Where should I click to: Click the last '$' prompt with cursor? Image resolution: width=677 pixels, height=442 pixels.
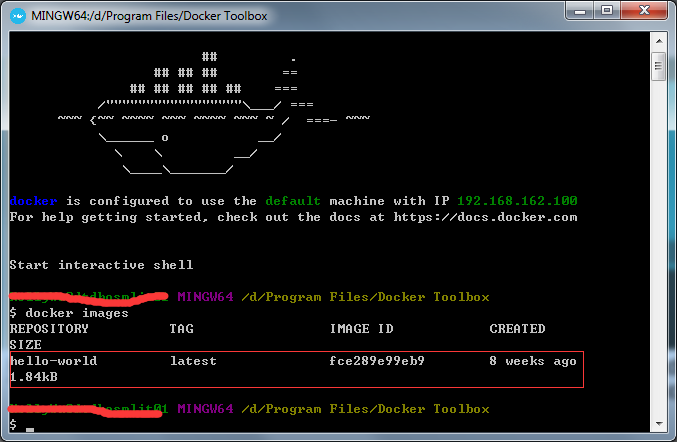pyautogui.click(x=22, y=425)
